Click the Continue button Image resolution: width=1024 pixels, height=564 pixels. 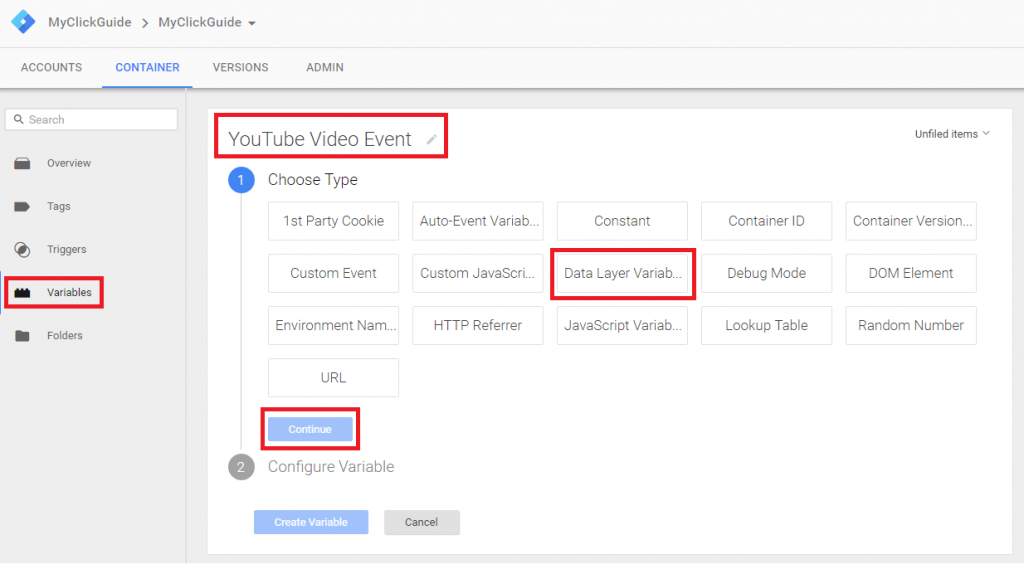[x=310, y=429]
